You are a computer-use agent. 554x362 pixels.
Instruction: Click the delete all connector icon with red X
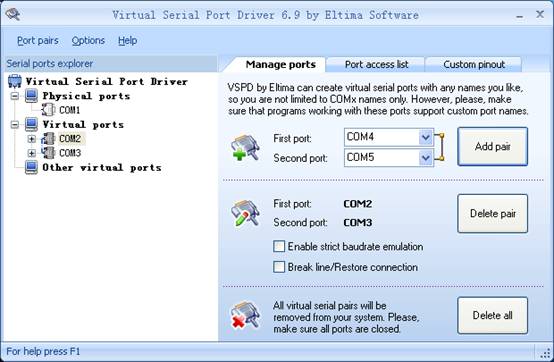click(x=245, y=314)
